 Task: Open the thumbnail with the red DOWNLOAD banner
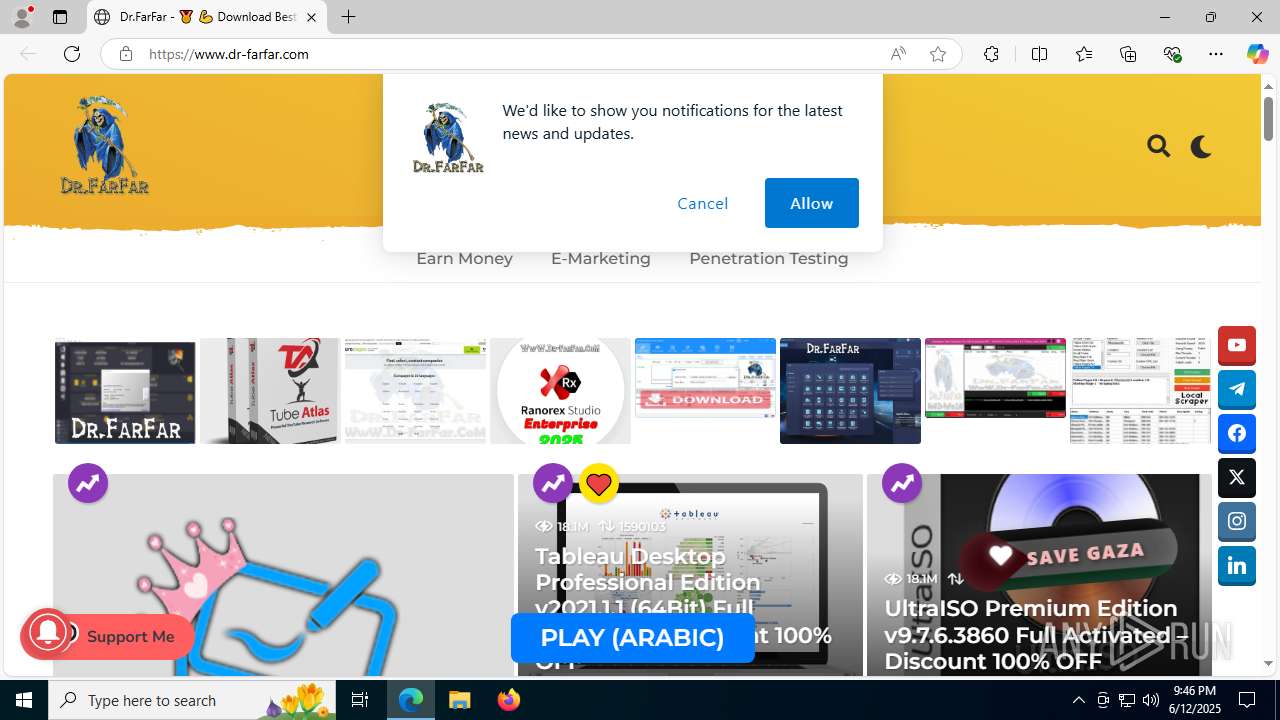point(705,377)
